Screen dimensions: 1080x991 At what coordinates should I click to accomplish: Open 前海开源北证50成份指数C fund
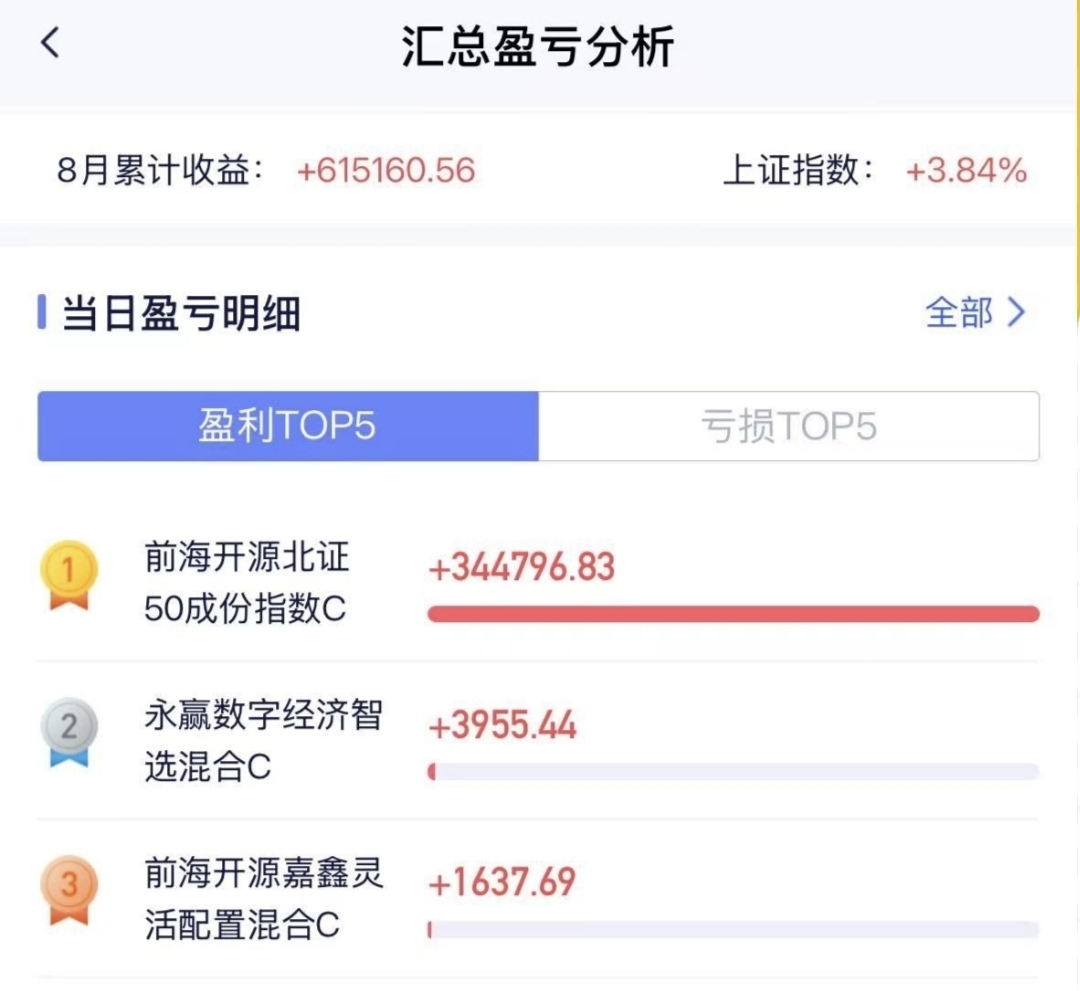coord(247,583)
